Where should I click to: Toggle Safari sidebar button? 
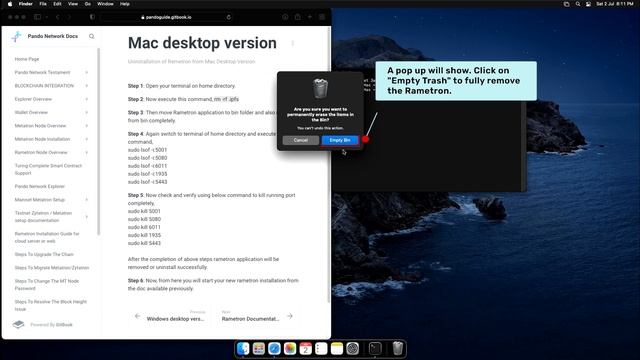(x=37, y=17)
